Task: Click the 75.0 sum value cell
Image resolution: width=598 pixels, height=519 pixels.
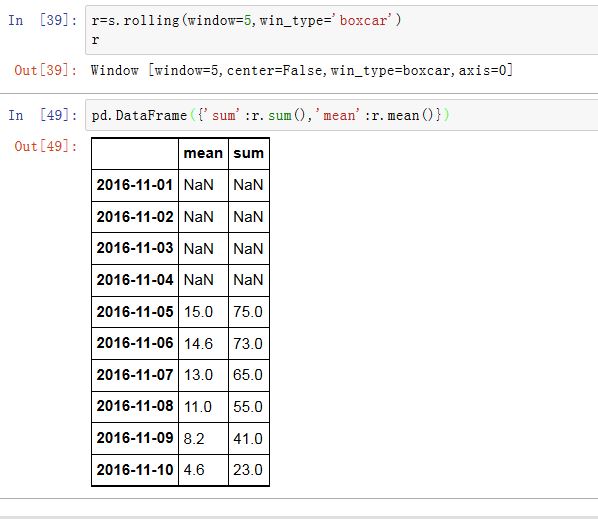Action: click(x=249, y=312)
